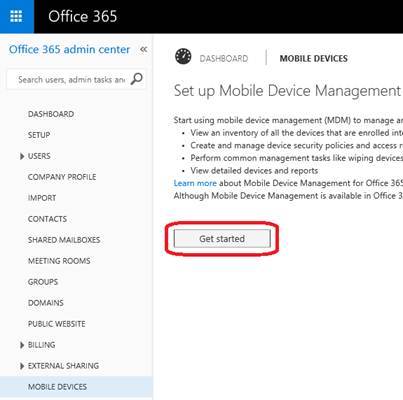
Task: Select EXTERNAL SHARING in the sidebar
Action: (x=63, y=366)
